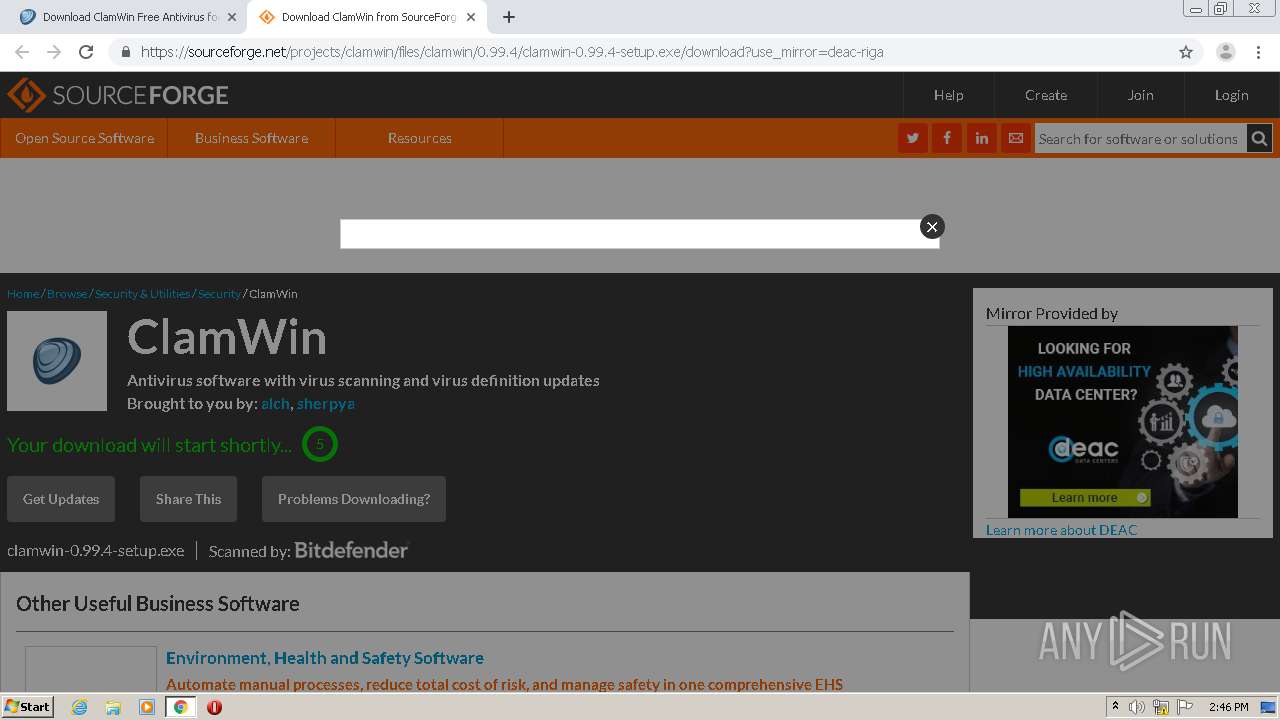Open Environment, Health and Safety Software link

(325, 657)
